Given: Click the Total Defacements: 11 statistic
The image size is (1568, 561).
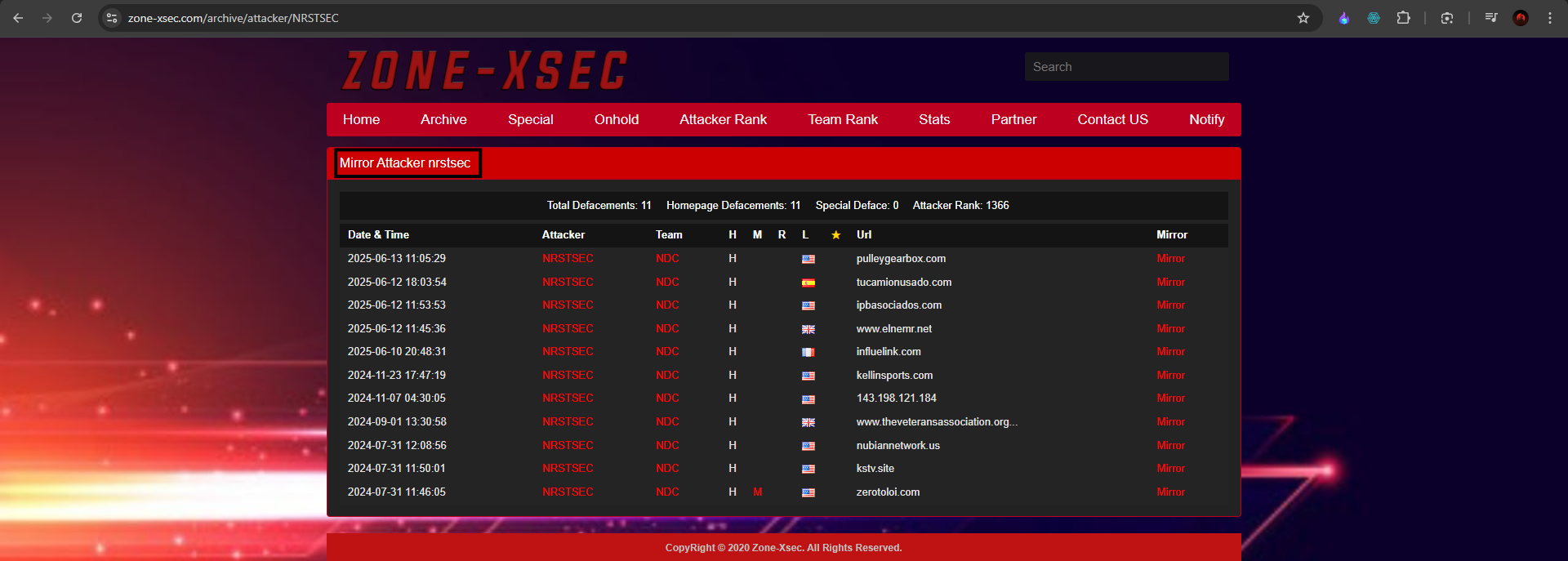Looking at the screenshot, I should (x=599, y=205).
